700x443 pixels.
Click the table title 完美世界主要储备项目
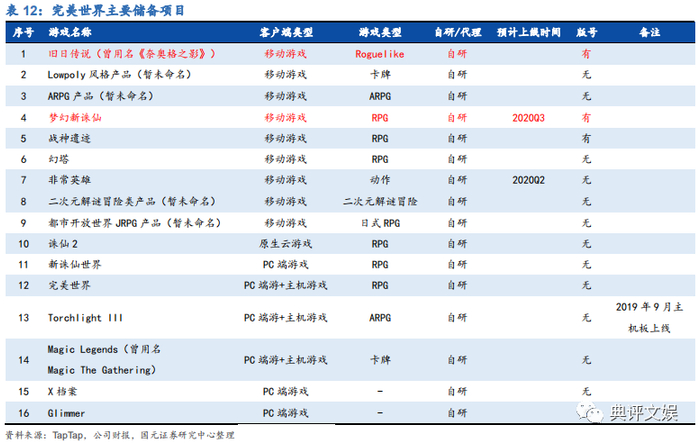tap(118, 10)
